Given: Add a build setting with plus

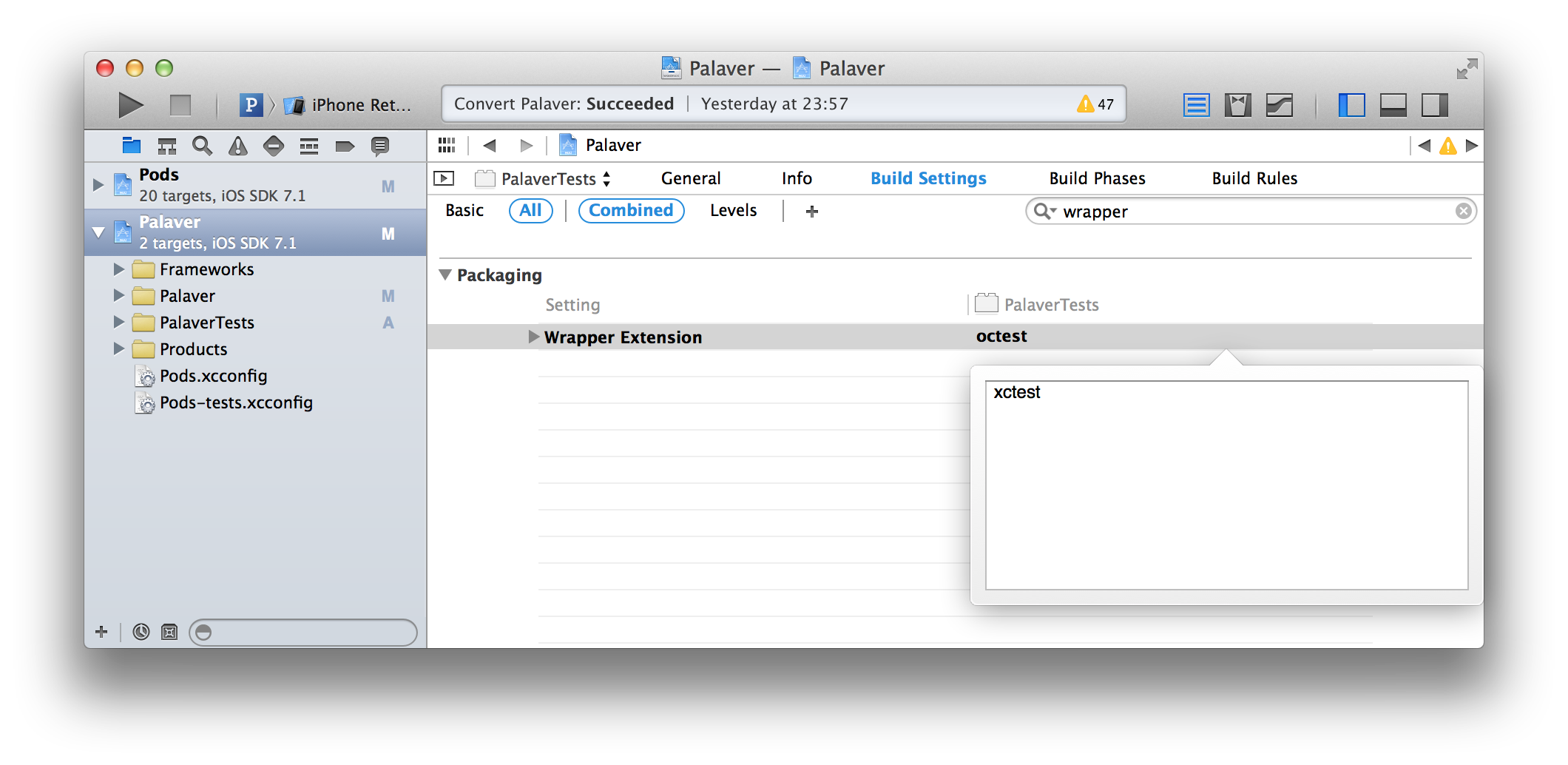Looking at the screenshot, I should (x=811, y=212).
